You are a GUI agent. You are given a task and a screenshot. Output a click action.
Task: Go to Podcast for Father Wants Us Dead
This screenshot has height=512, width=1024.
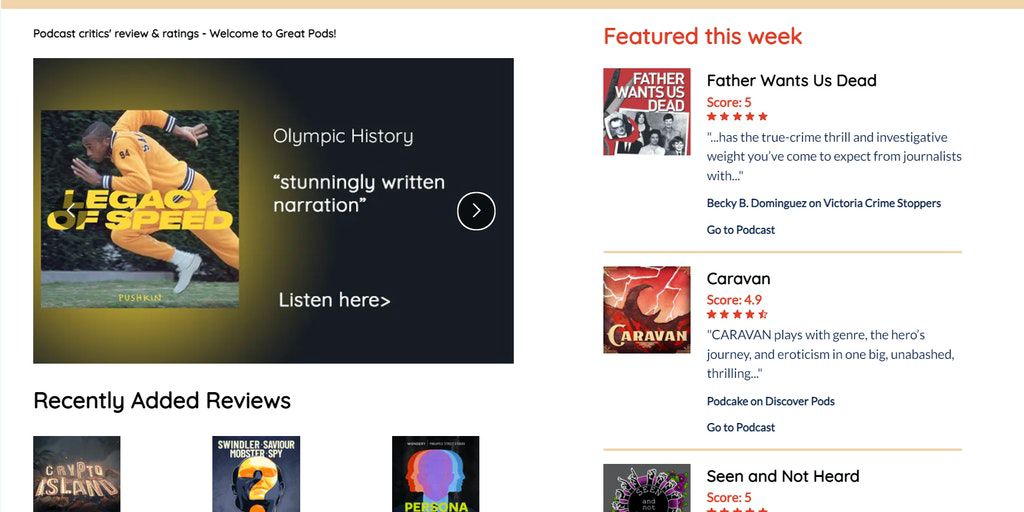click(x=741, y=230)
